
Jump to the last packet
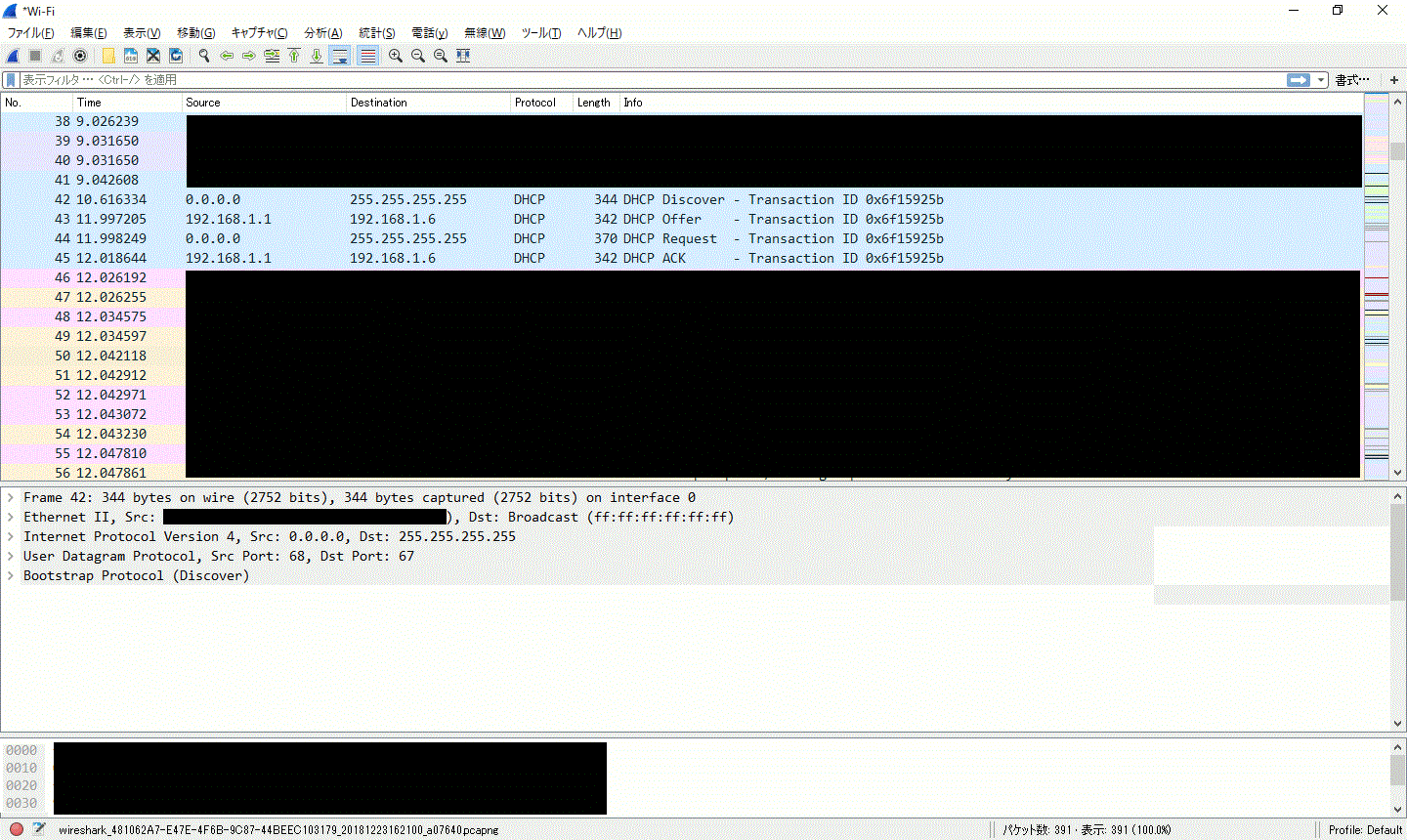click(317, 56)
